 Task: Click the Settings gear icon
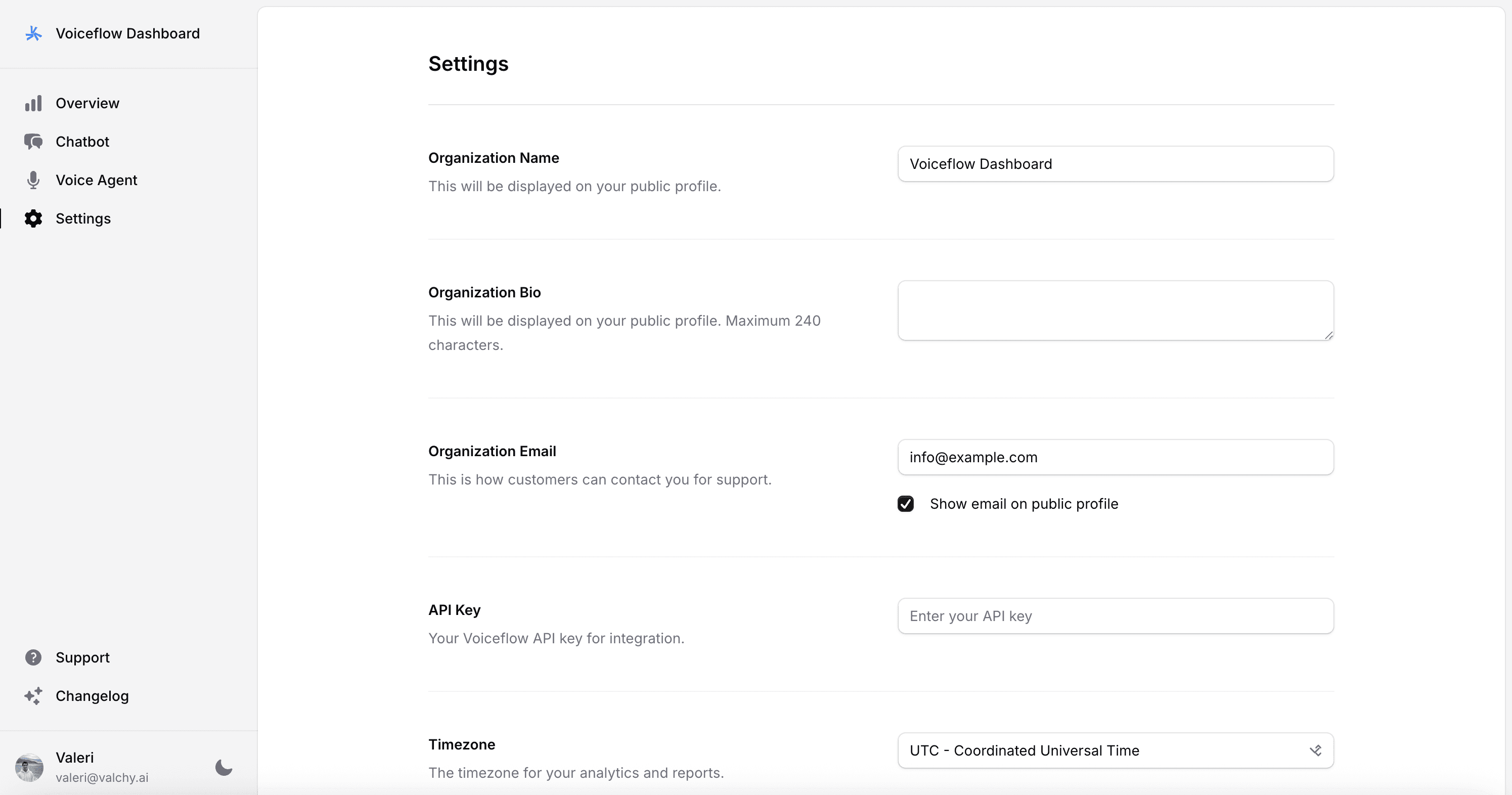point(33,218)
